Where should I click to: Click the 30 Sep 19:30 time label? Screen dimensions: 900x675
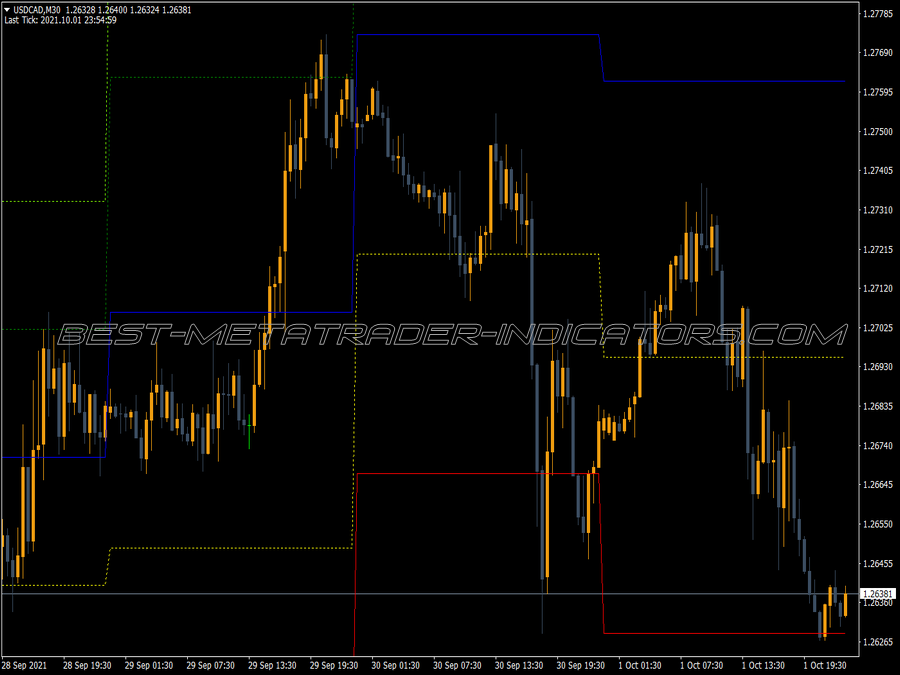(580, 665)
